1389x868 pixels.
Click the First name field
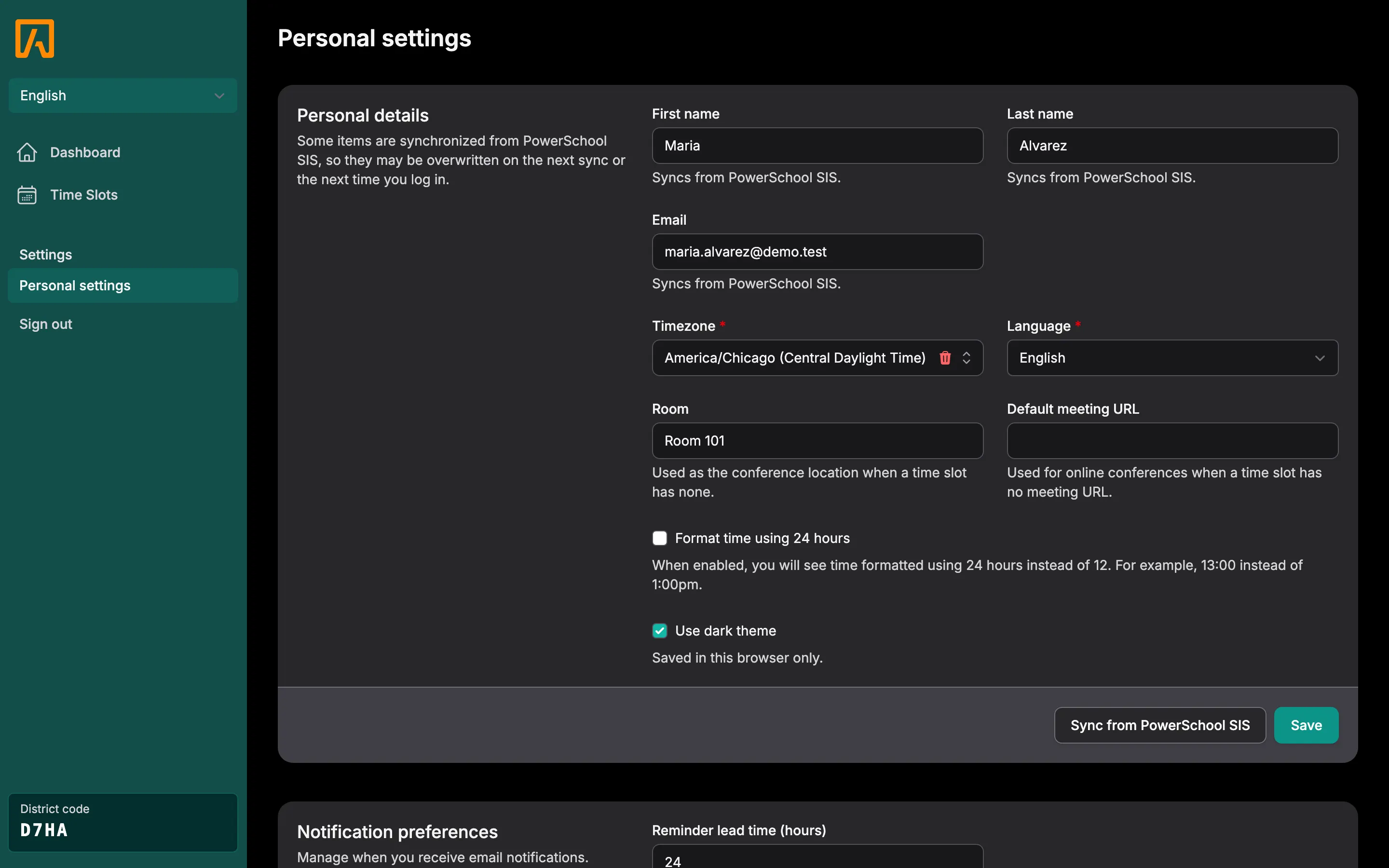(817, 145)
